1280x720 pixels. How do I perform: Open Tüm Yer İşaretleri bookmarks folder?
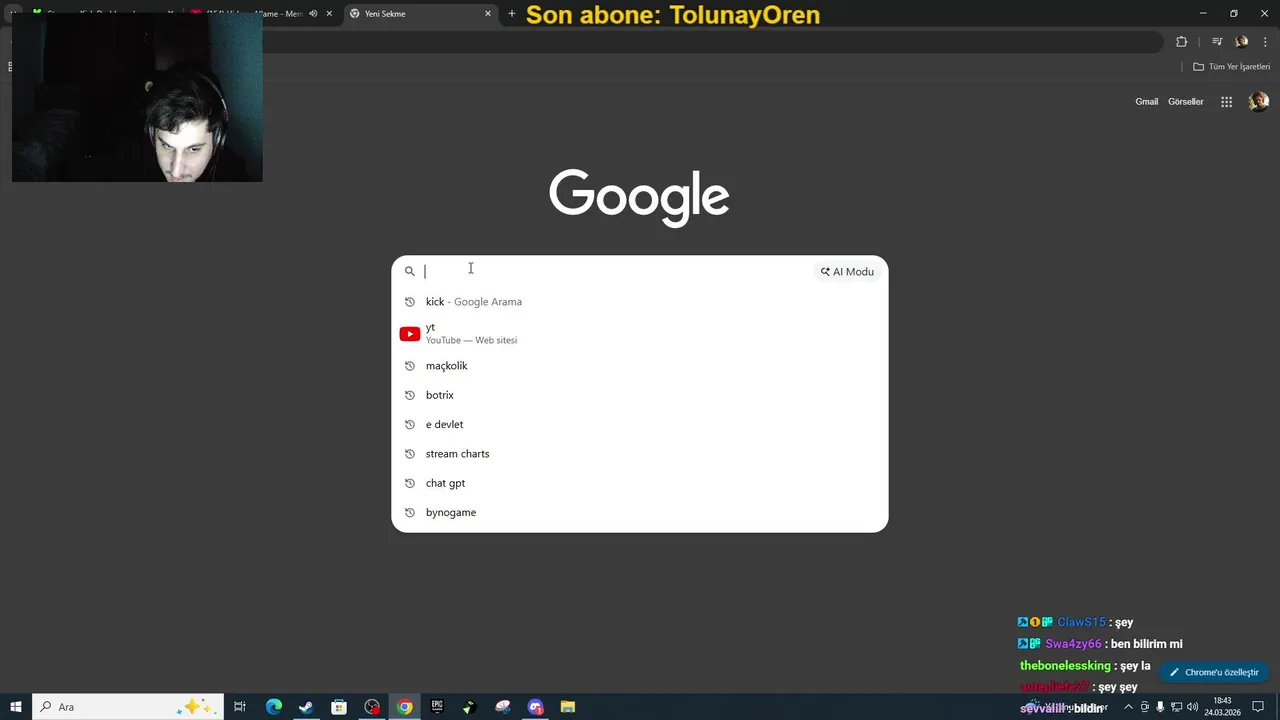[1232, 67]
